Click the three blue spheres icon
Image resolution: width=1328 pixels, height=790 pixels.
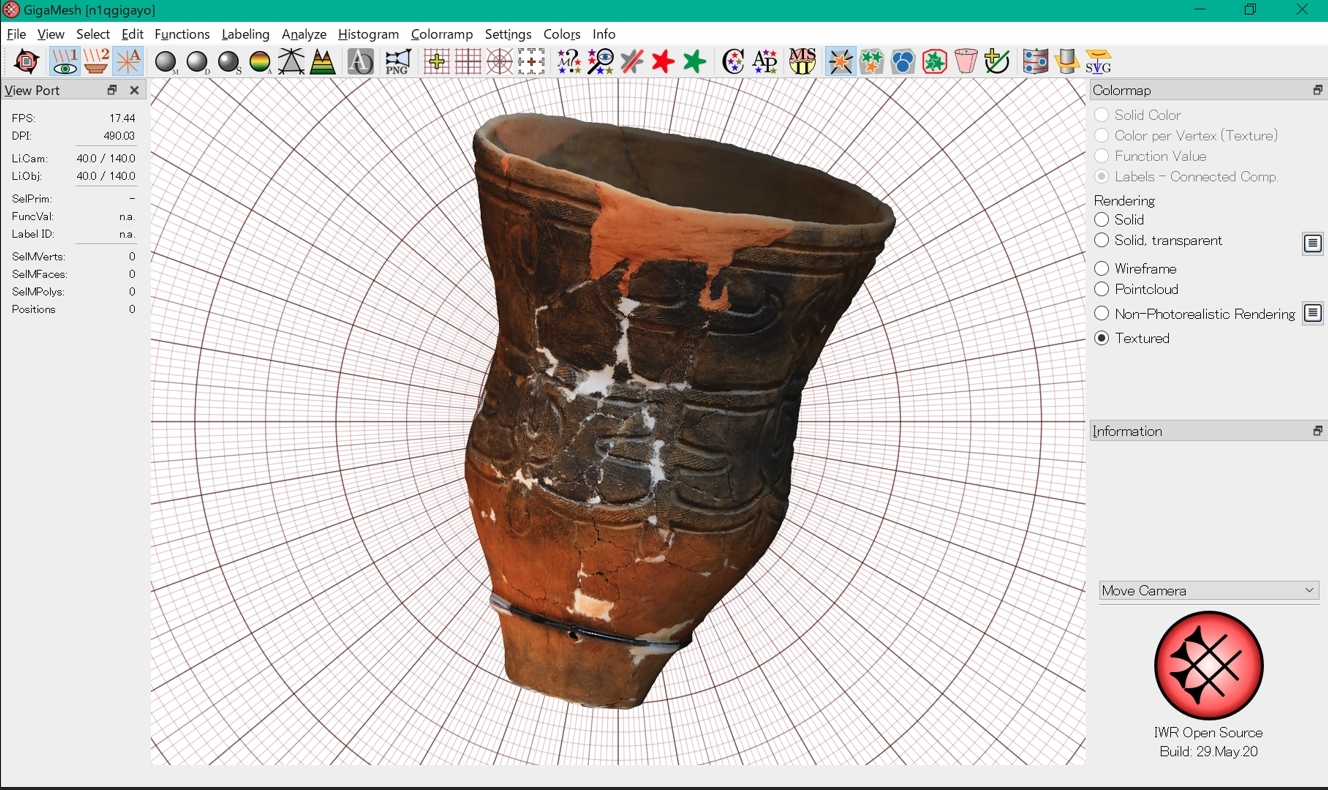coord(903,62)
